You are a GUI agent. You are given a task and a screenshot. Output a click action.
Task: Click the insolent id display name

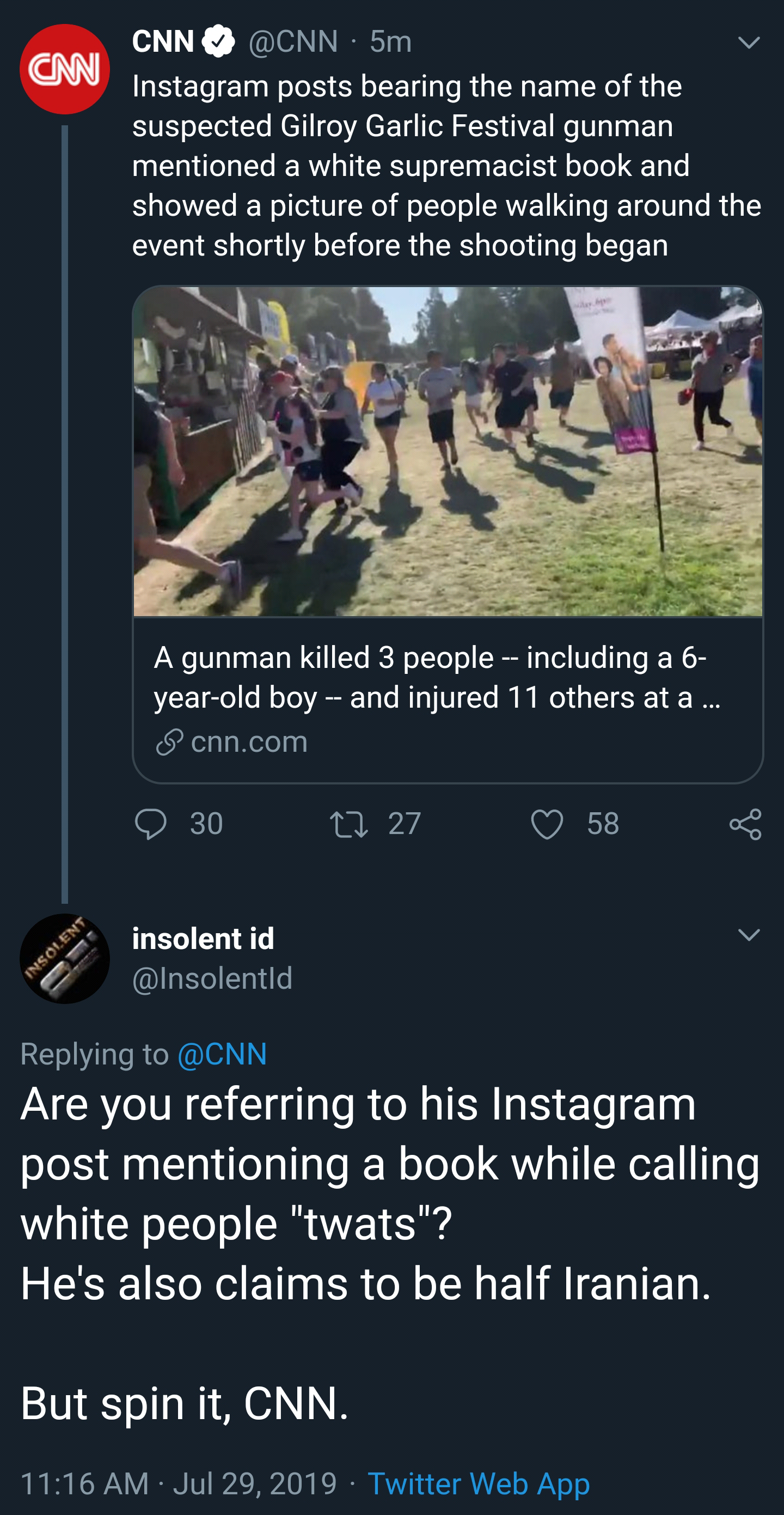[x=203, y=938]
